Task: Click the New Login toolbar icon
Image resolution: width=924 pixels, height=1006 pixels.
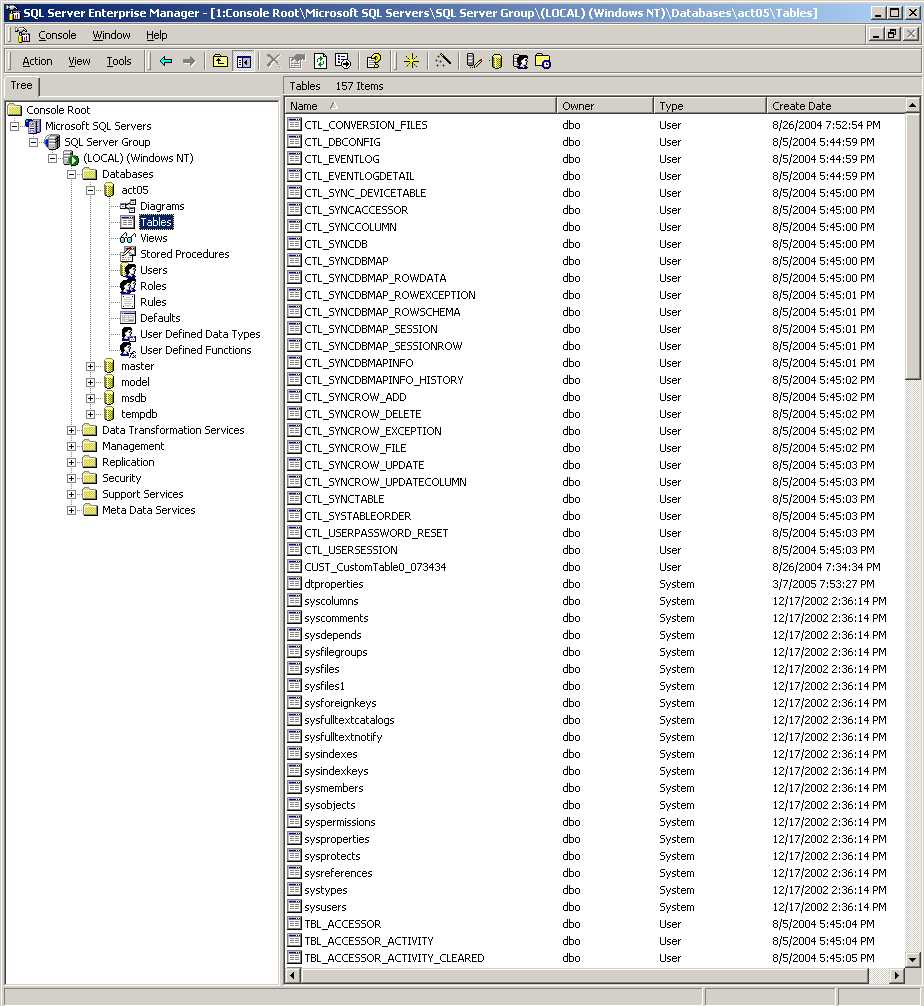Action: [x=520, y=62]
